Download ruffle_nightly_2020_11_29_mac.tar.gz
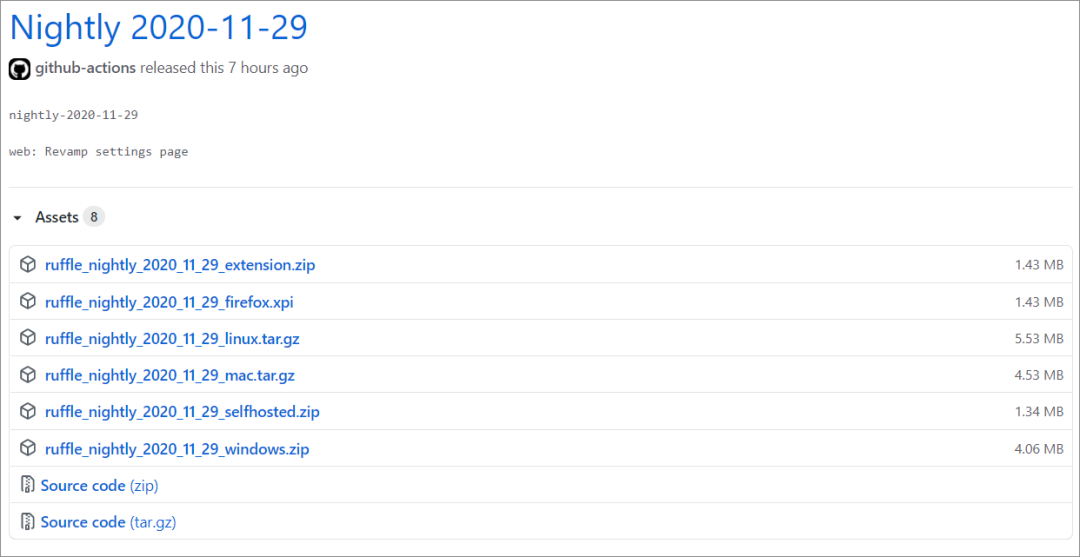The width and height of the screenshot is (1080, 557). point(169,375)
